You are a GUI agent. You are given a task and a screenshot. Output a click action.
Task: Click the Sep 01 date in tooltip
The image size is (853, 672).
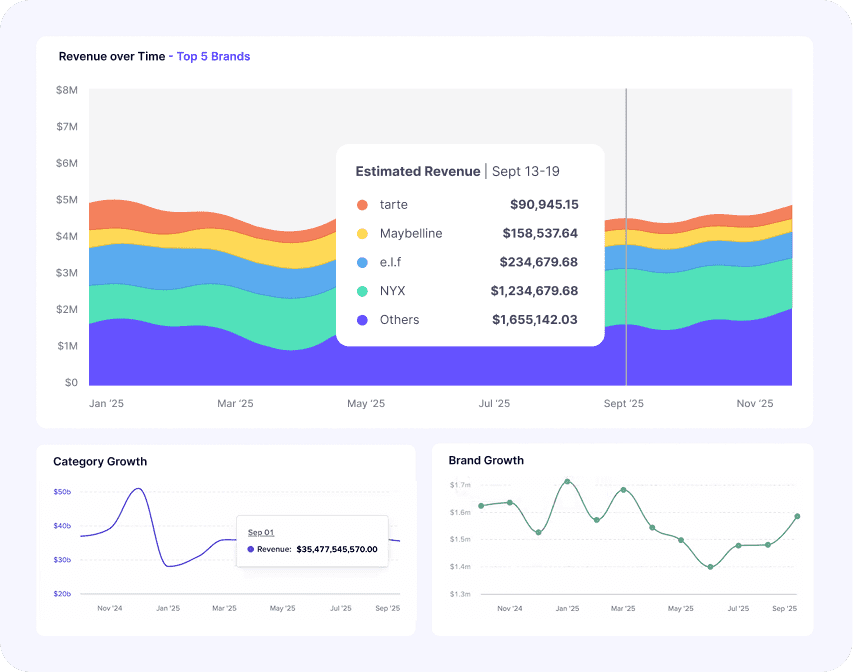click(x=261, y=533)
